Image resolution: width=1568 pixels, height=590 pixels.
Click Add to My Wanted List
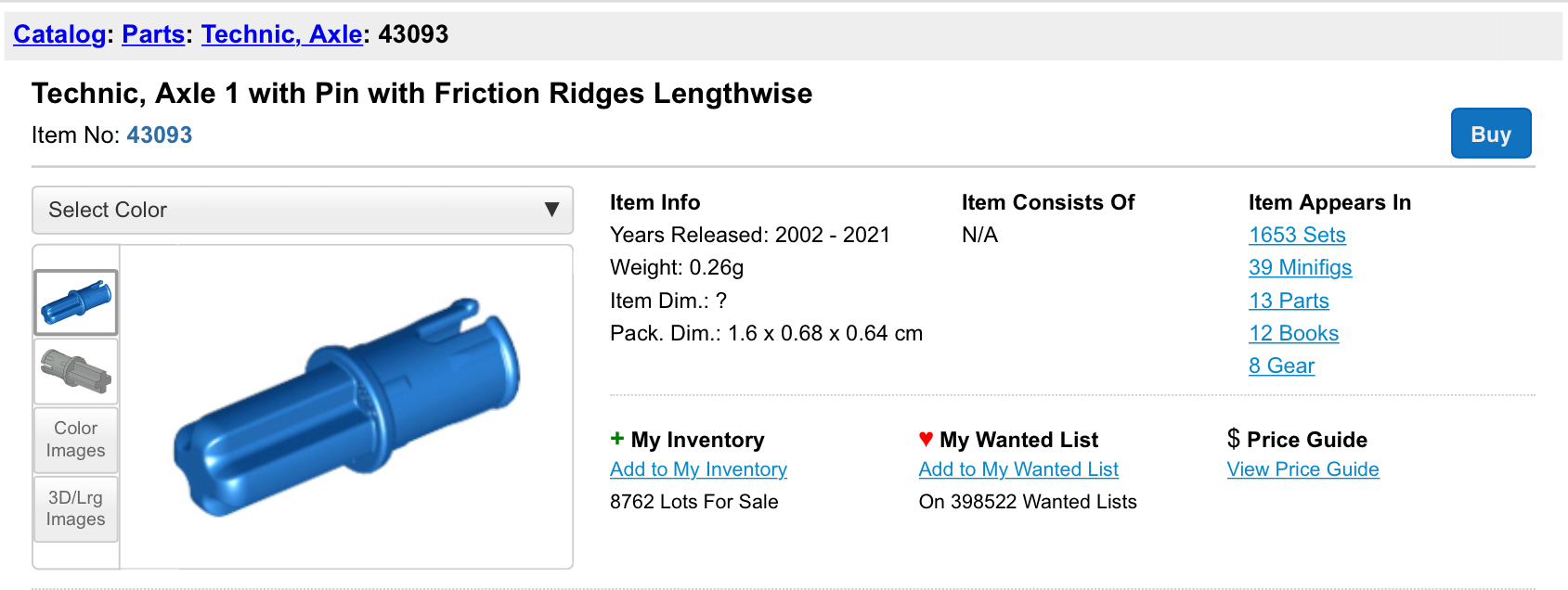click(x=1018, y=469)
